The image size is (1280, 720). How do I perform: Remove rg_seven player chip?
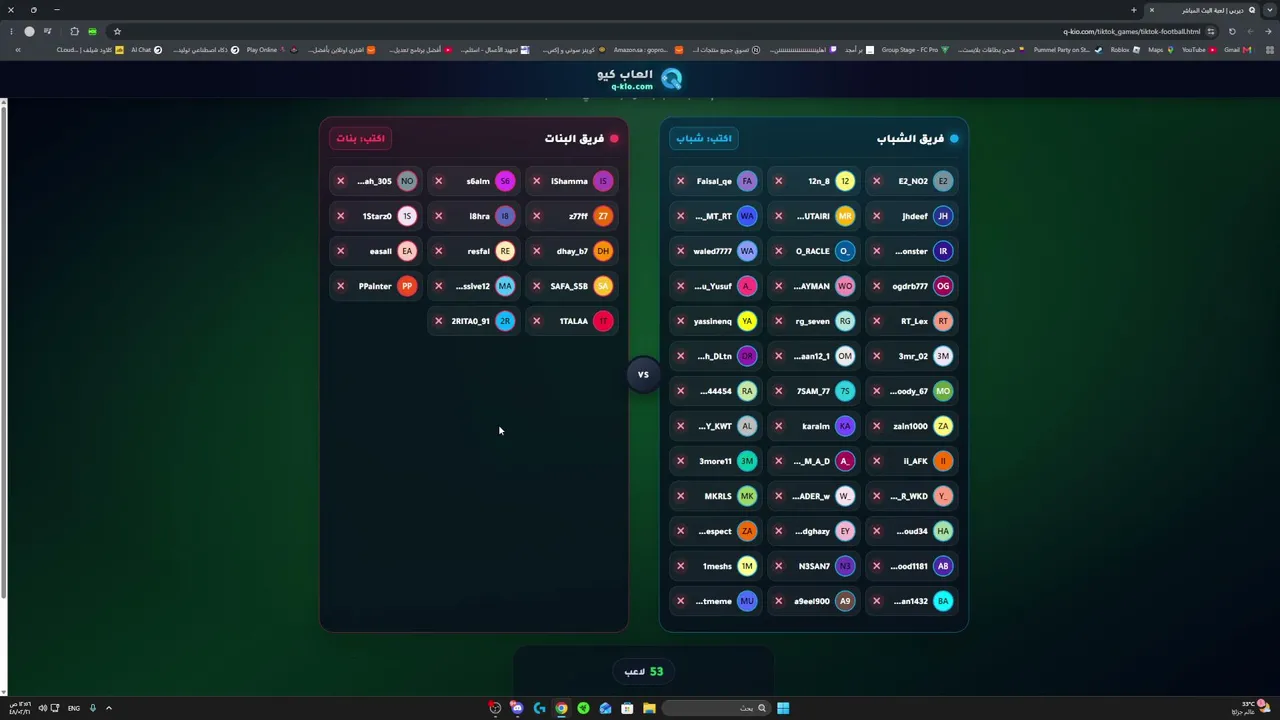click(778, 321)
